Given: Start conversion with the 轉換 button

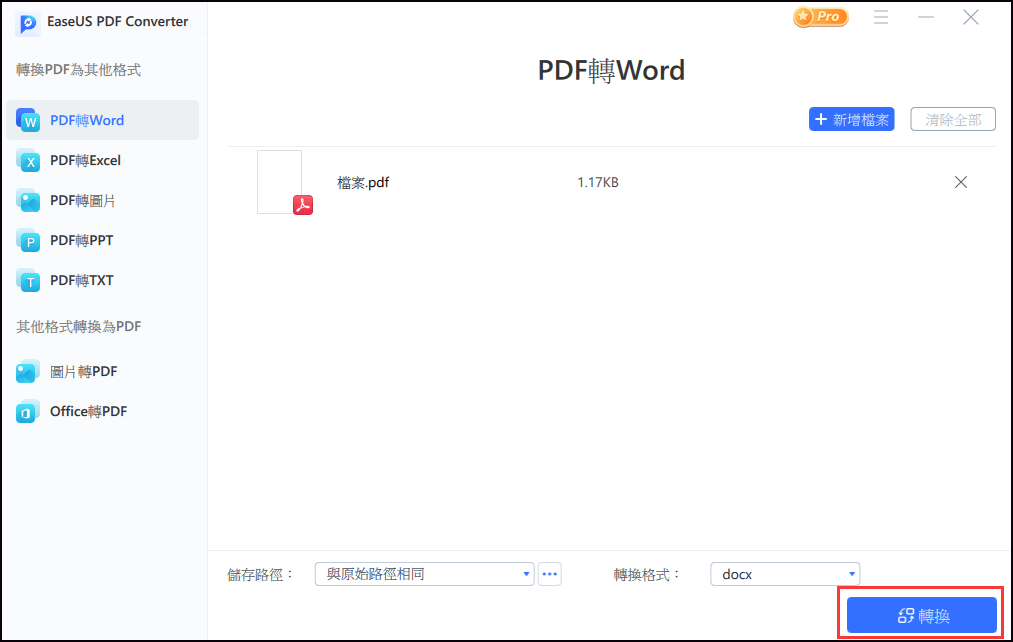Looking at the screenshot, I should point(920,615).
